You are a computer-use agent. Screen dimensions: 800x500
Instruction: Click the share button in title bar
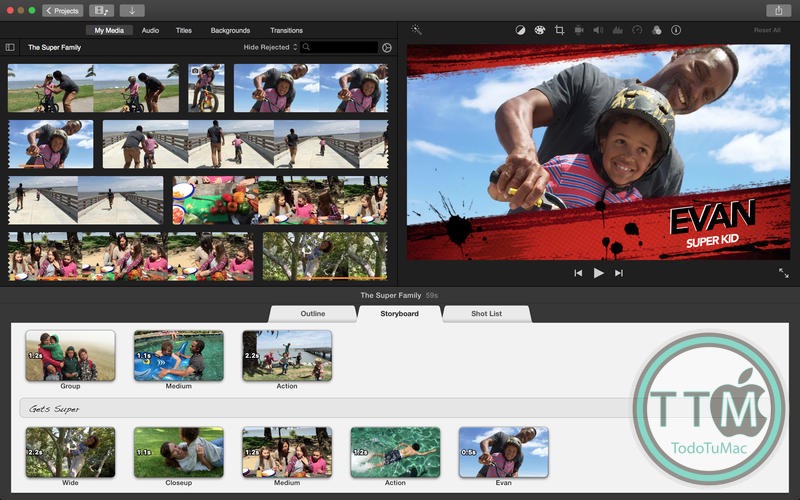pyautogui.click(x=778, y=10)
